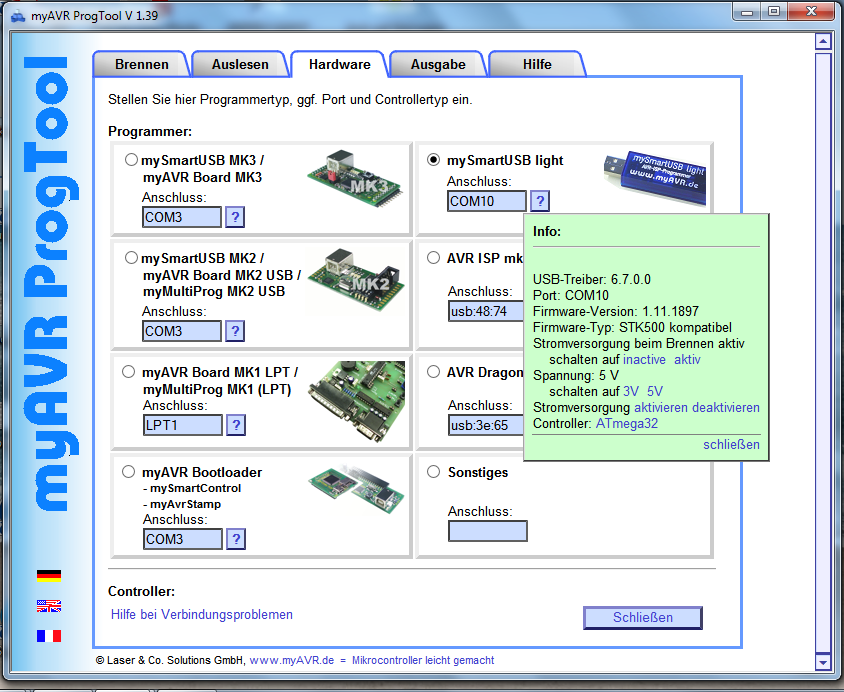
Task: Switch to the Brennen tab
Action: 142,65
